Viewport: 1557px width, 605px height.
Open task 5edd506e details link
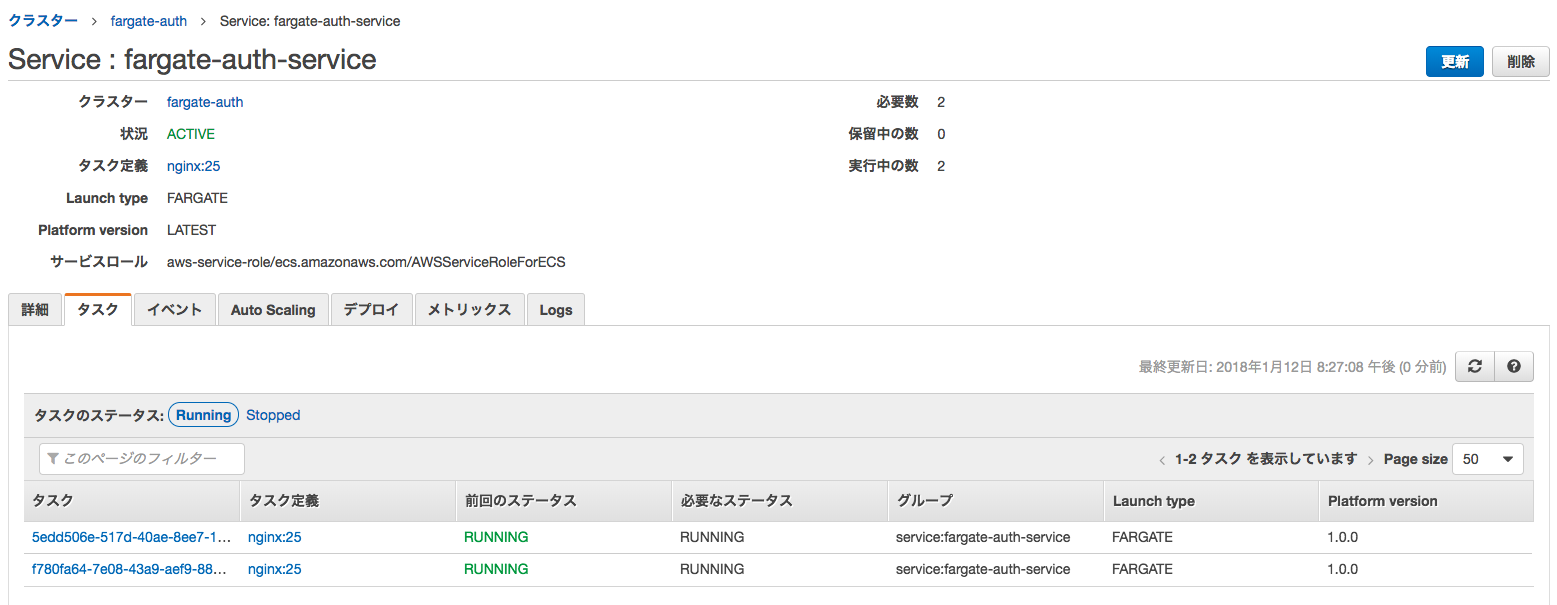[x=131, y=537]
